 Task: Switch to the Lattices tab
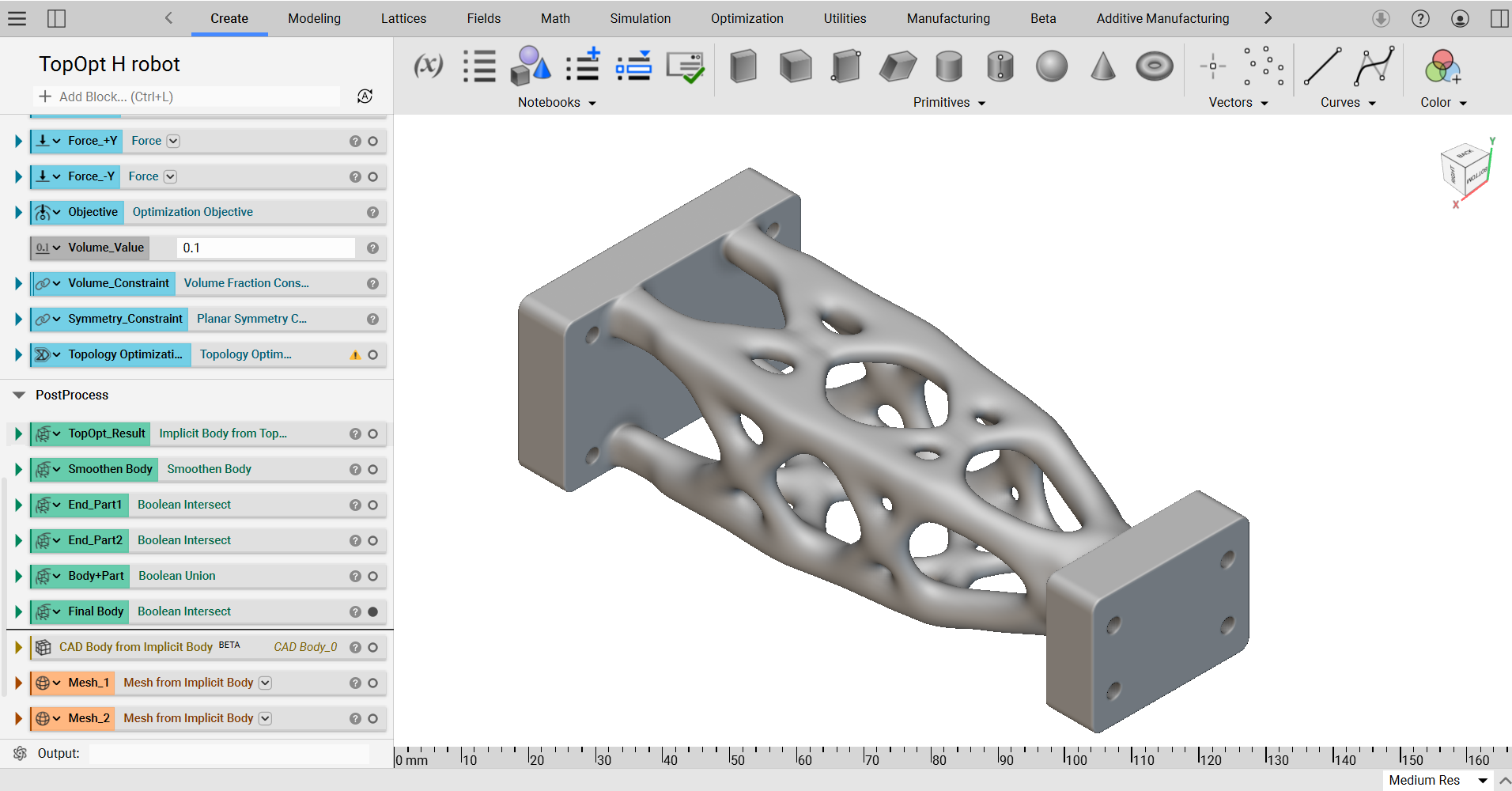(403, 18)
